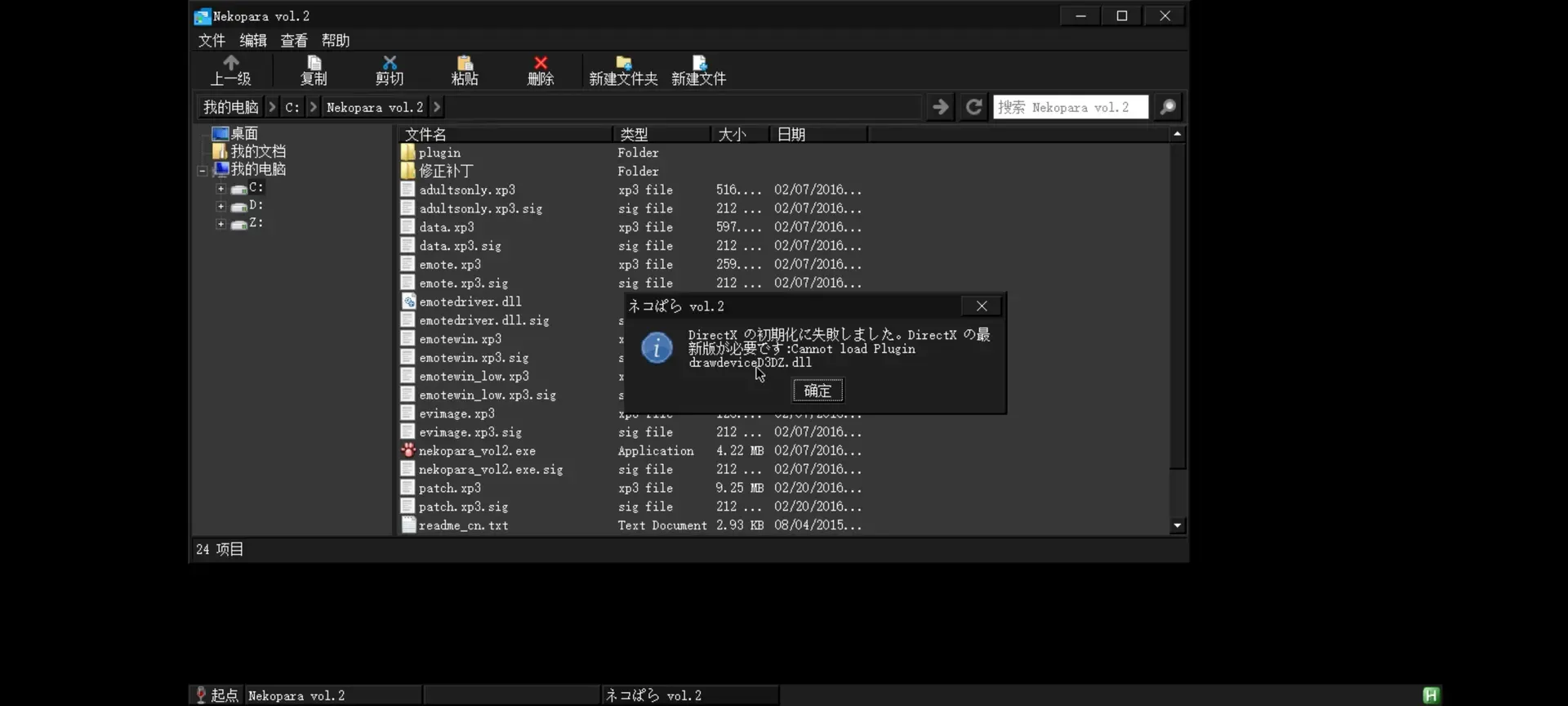Click the file list vertical scrollbar thumb
Image resolution: width=1568 pixels, height=706 pixels.
pyautogui.click(x=1177, y=306)
